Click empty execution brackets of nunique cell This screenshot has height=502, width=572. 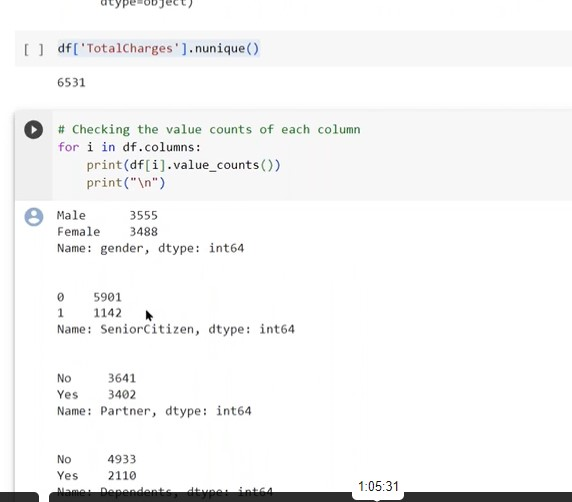(34, 49)
